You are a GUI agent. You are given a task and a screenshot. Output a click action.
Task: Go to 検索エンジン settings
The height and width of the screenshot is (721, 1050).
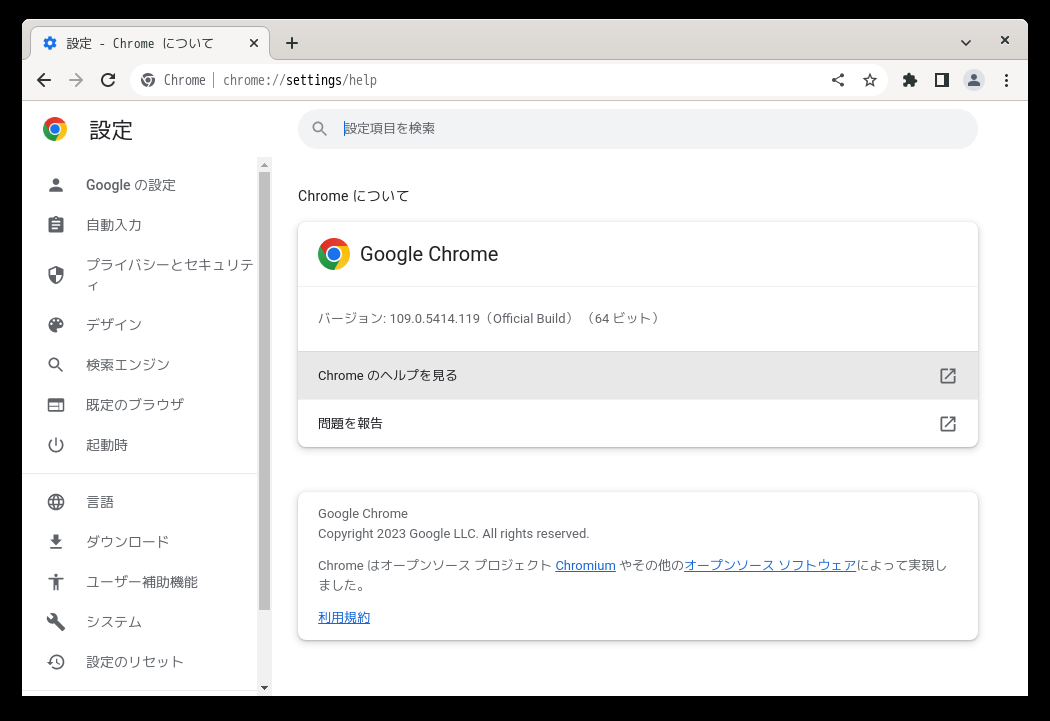point(128,365)
